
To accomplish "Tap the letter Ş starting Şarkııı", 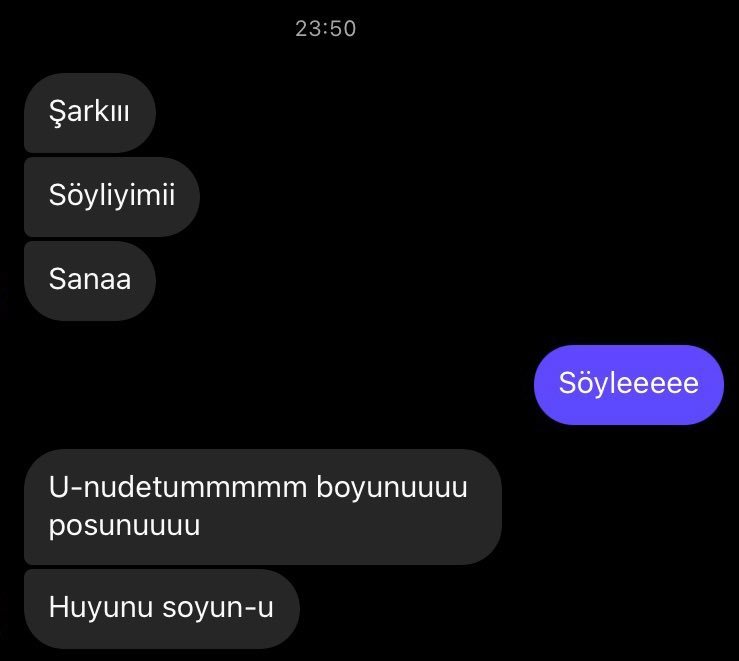I will point(57,113).
